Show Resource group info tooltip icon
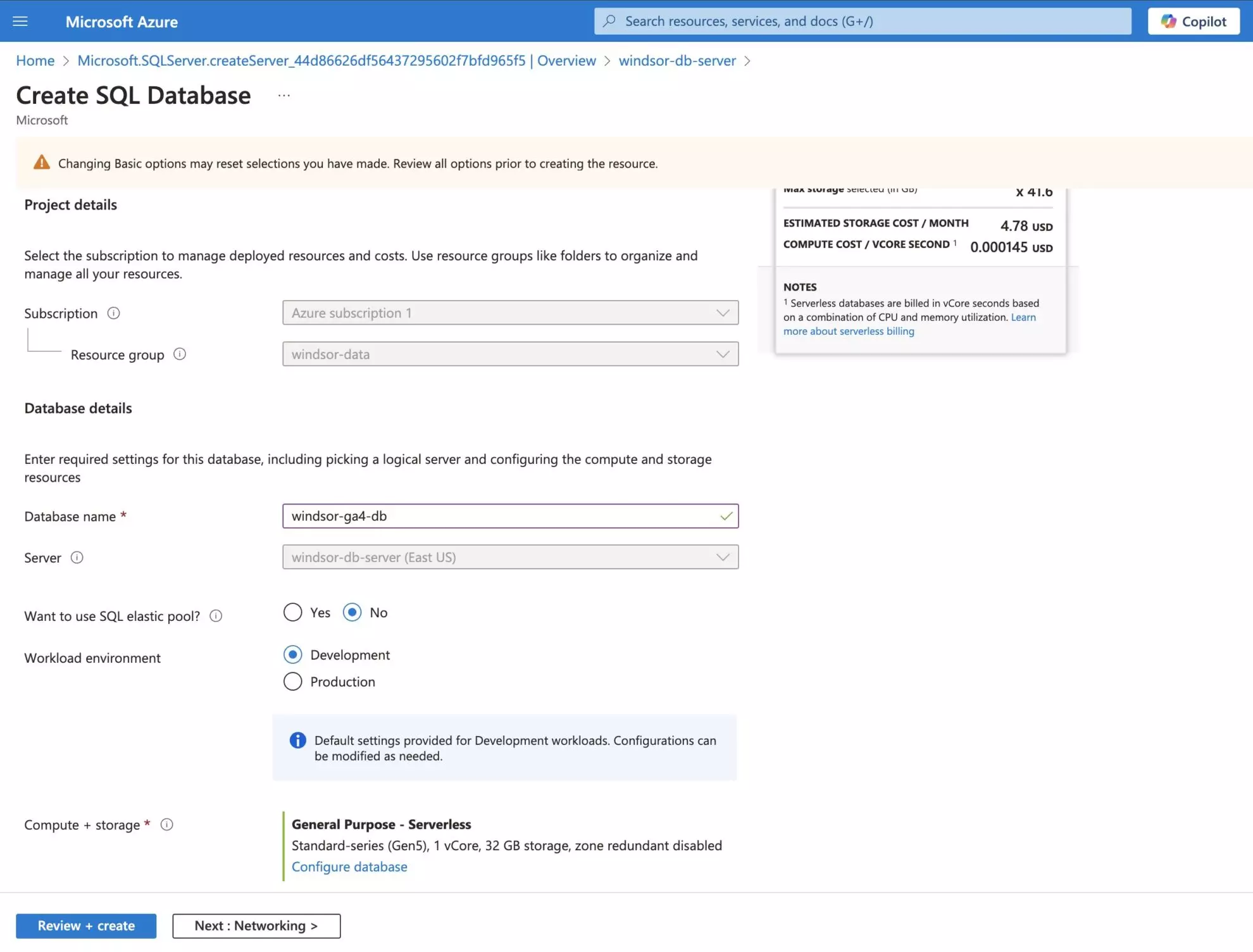Screen dimensions: 1253x952 click(x=180, y=354)
